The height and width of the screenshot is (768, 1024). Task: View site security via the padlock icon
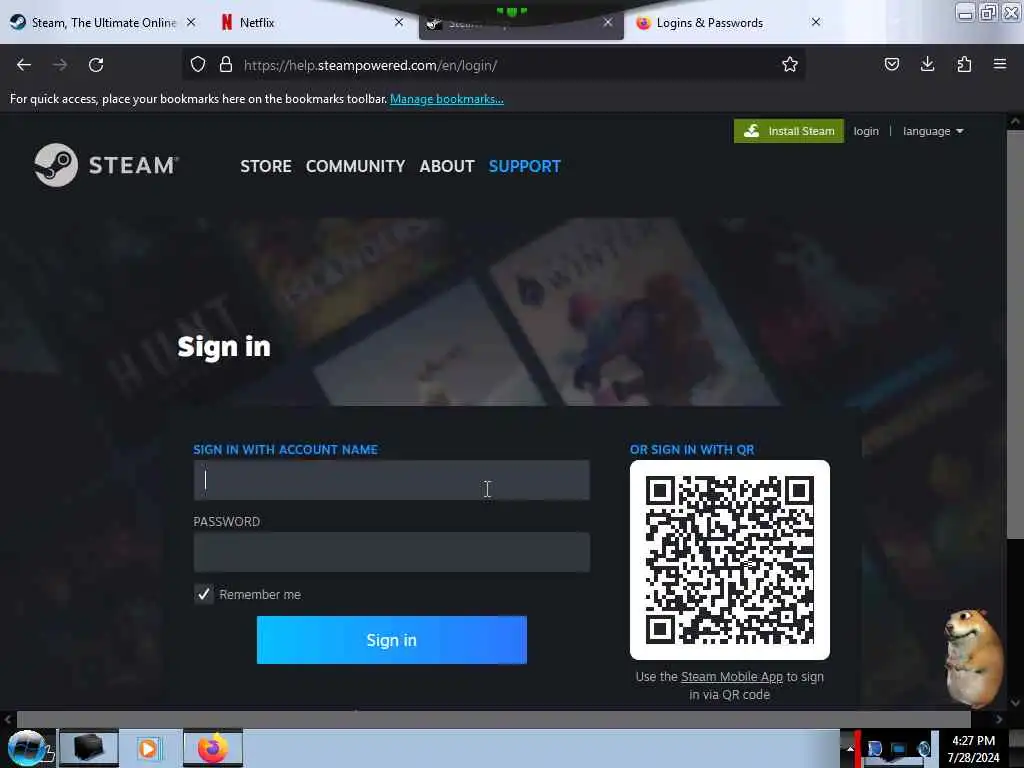click(x=226, y=65)
